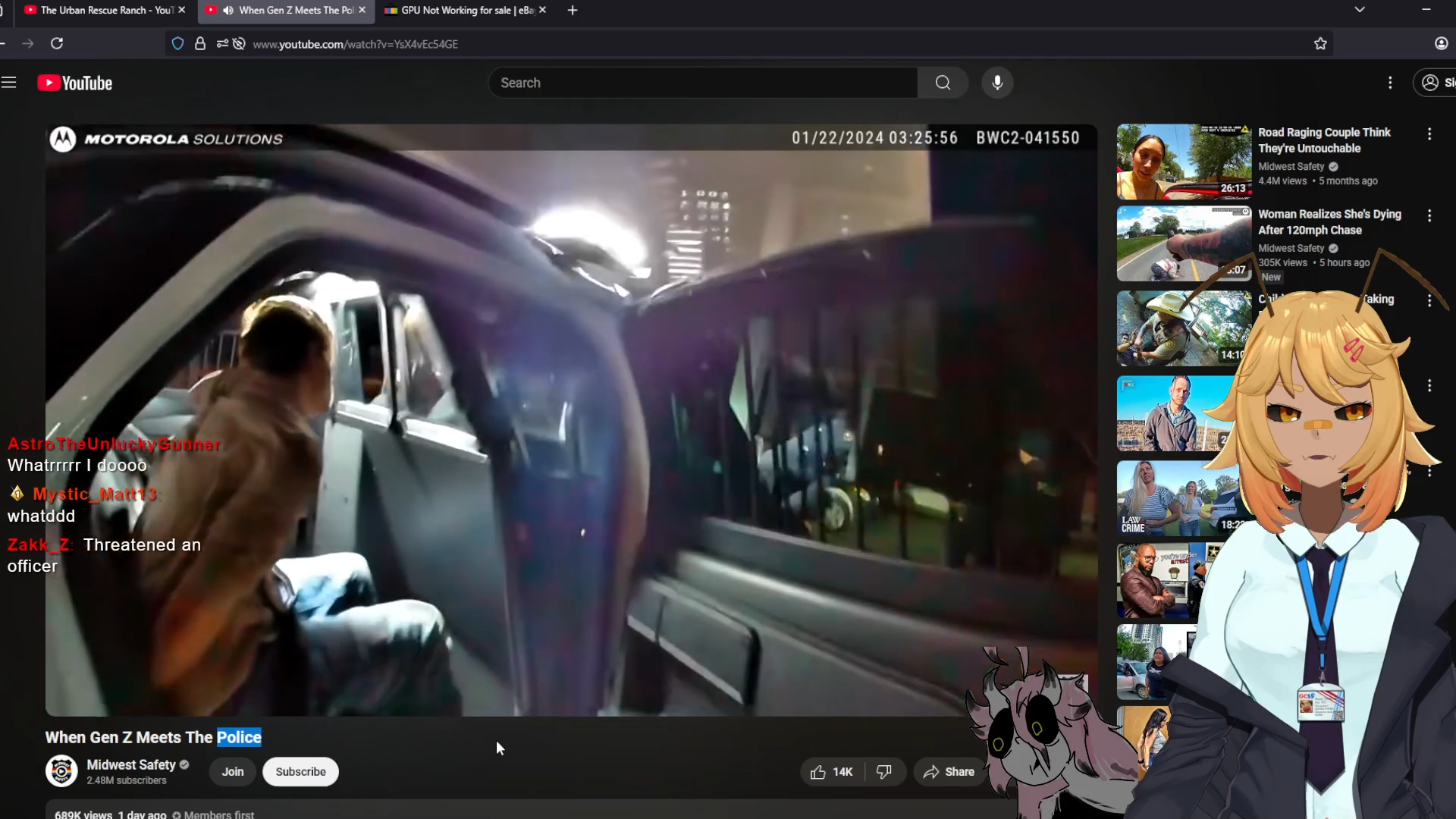Activate voice search microphone

tap(997, 83)
